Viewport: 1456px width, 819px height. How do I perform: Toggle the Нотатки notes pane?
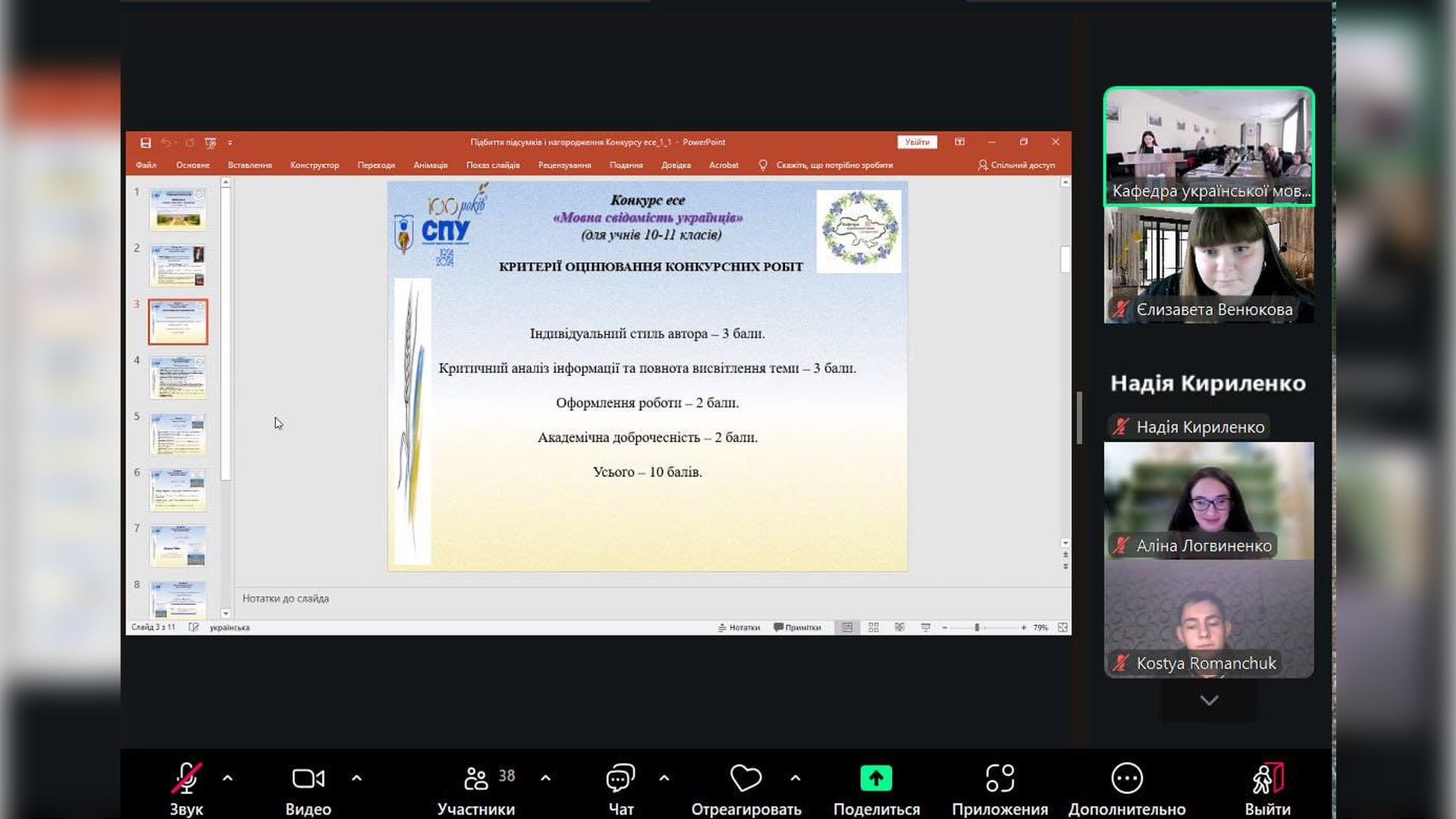coord(739,628)
